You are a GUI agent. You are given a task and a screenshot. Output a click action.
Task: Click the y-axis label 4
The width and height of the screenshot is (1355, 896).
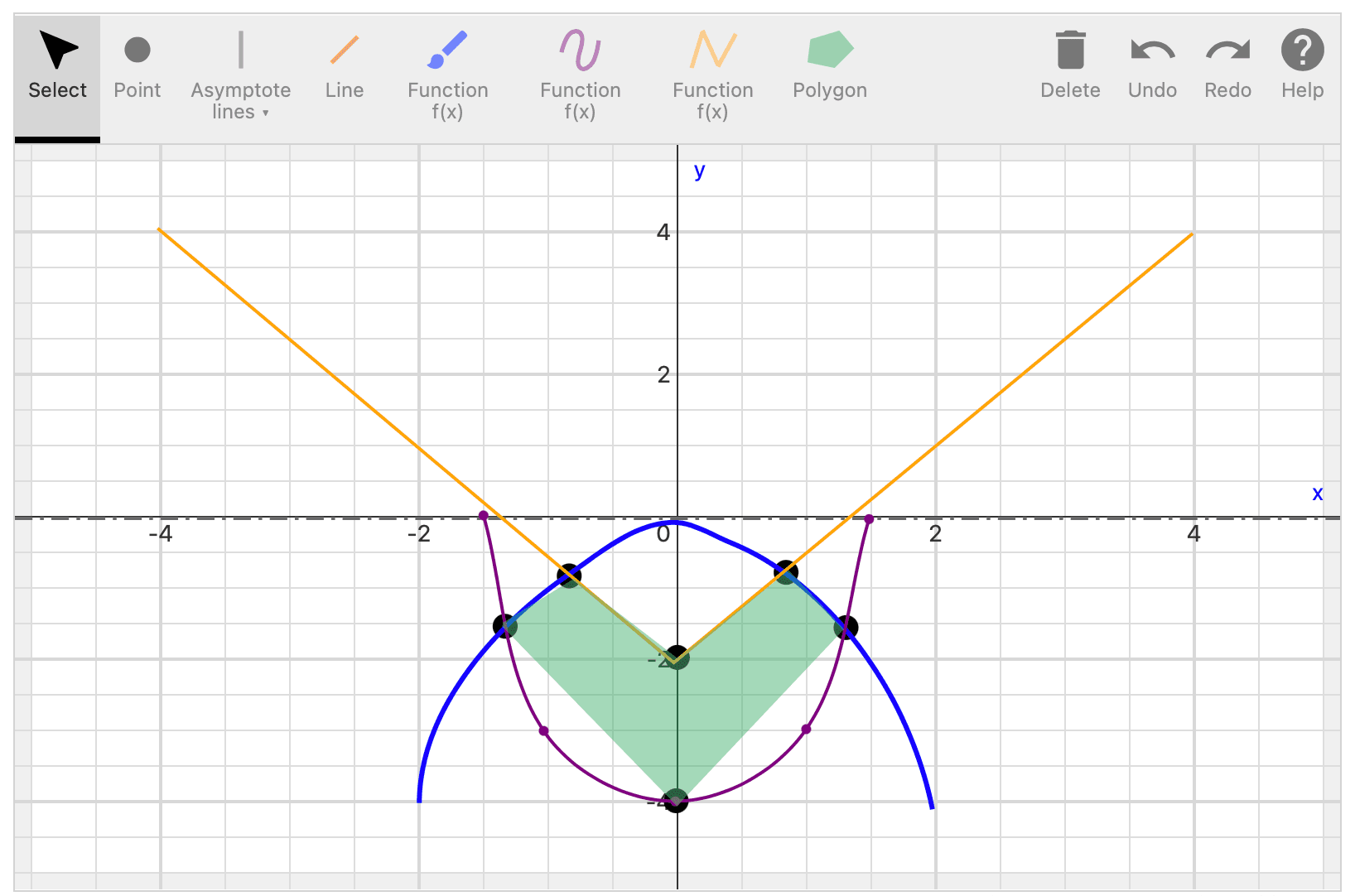pos(663,233)
